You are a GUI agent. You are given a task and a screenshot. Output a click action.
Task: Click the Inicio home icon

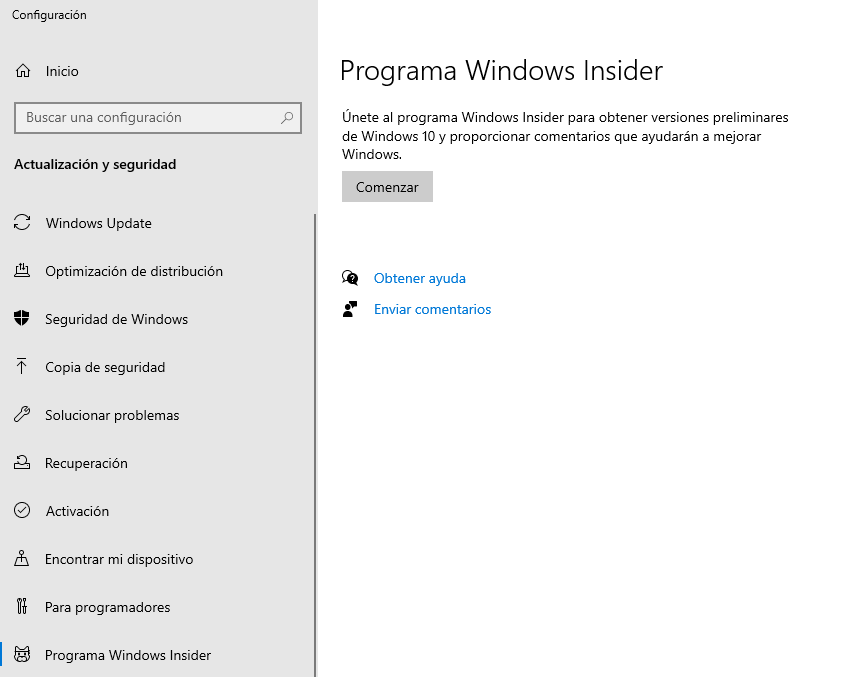(22, 71)
